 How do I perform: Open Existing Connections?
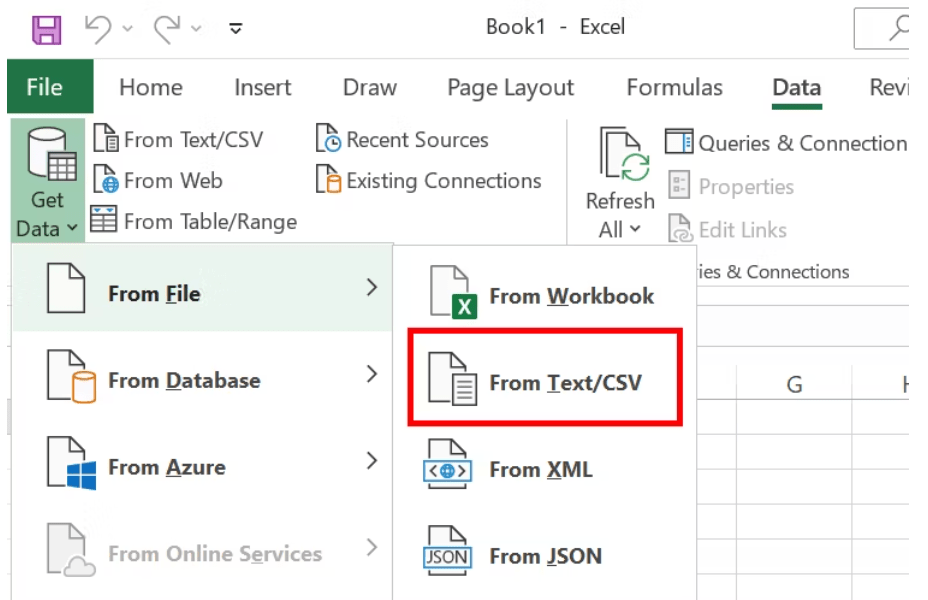click(x=428, y=180)
